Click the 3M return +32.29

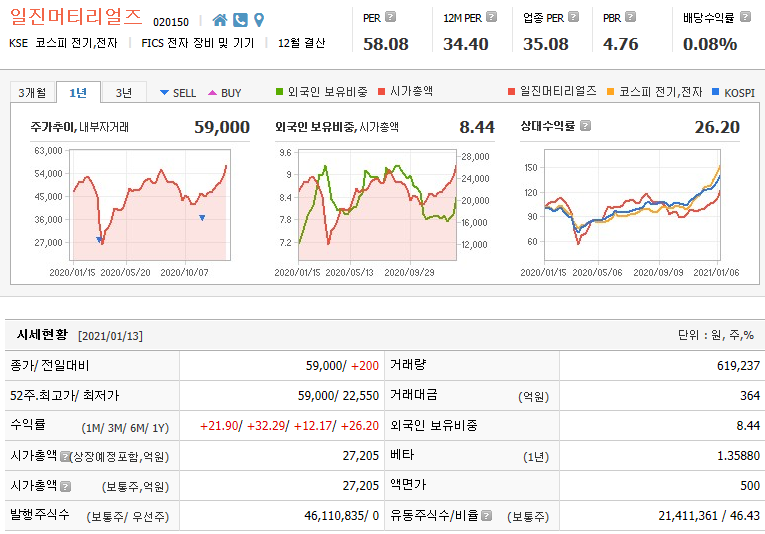click(x=266, y=426)
